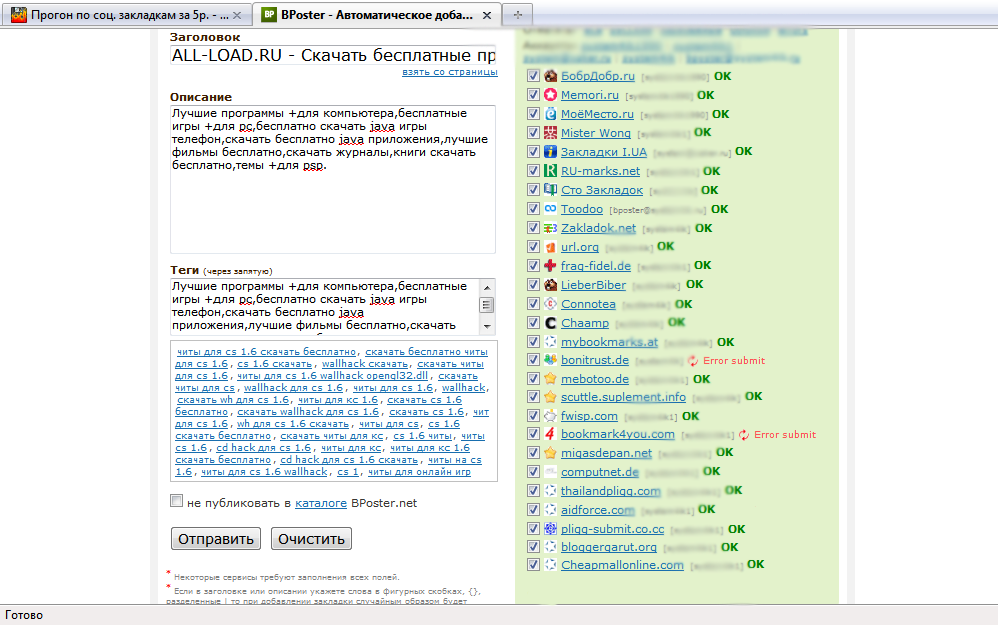
Task: Click the Теги textarea scroll-up arrow
Action: tap(487, 288)
